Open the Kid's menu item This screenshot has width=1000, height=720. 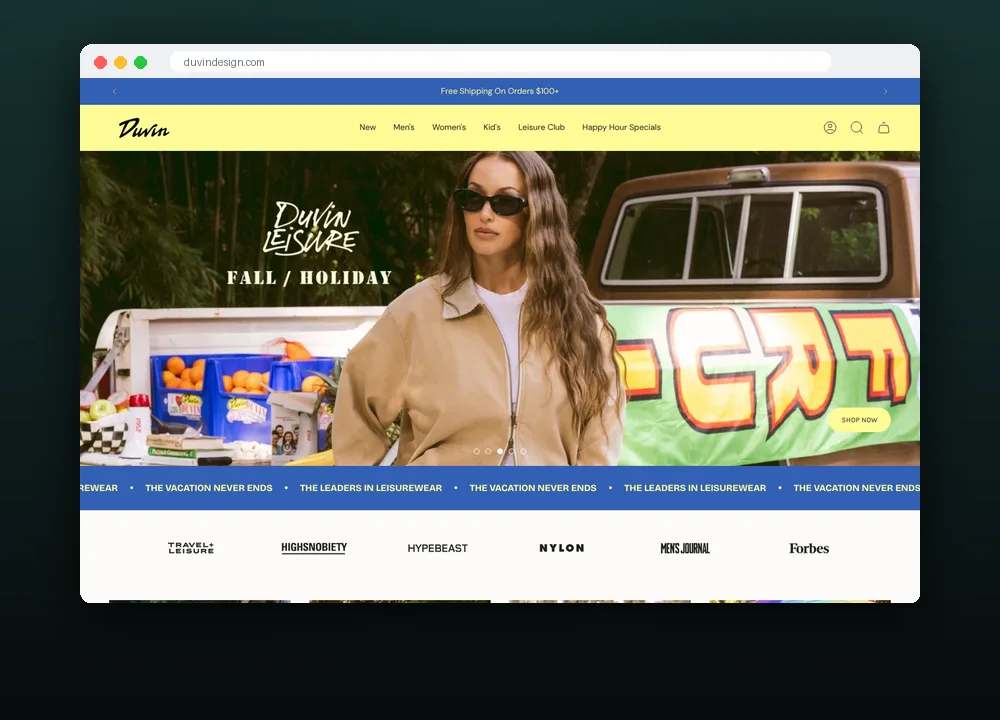click(x=492, y=127)
